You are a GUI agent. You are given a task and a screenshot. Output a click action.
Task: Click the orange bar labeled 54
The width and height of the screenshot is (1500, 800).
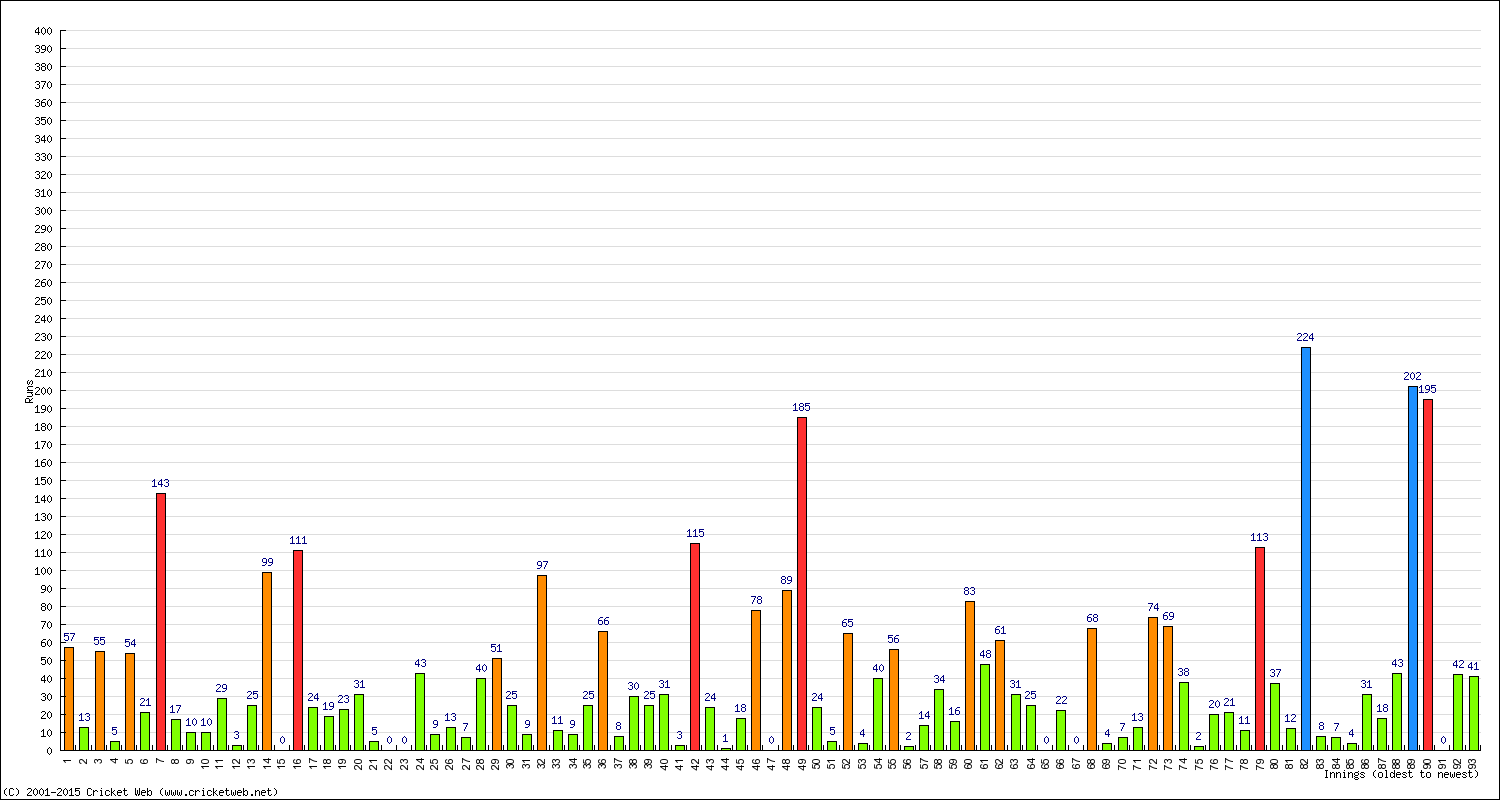[x=129, y=701]
